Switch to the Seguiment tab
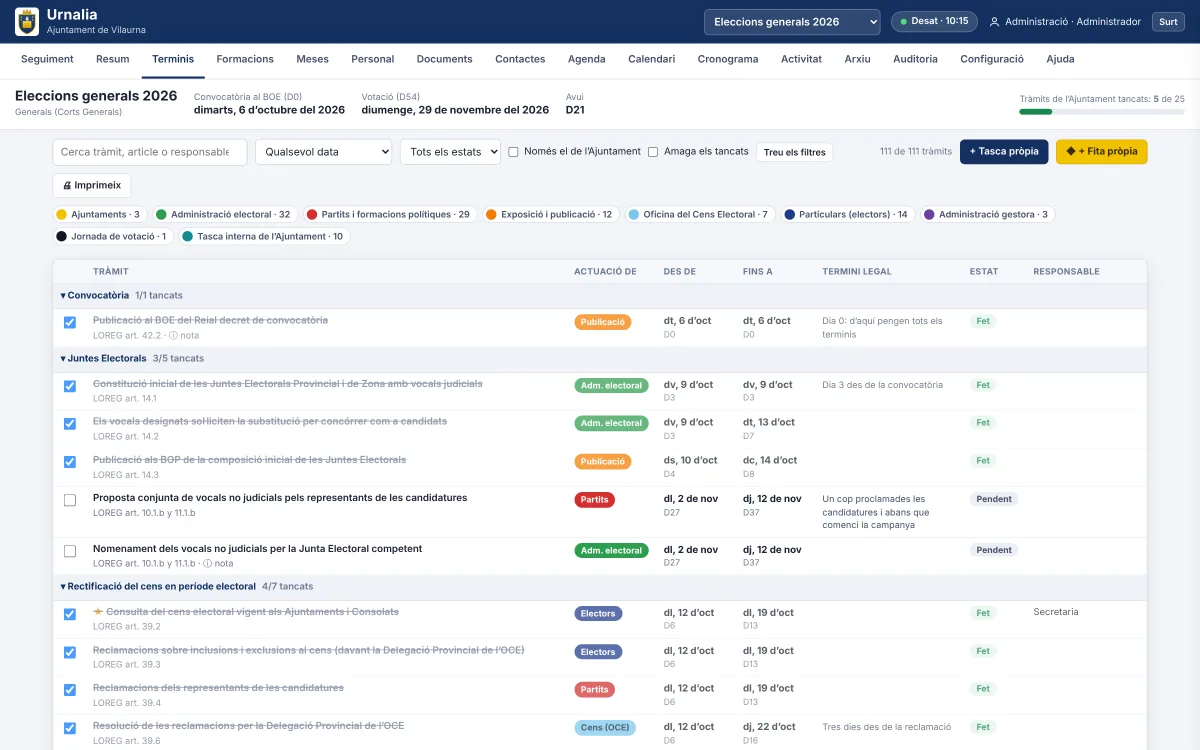The height and width of the screenshot is (750, 1200). point(47,59)
